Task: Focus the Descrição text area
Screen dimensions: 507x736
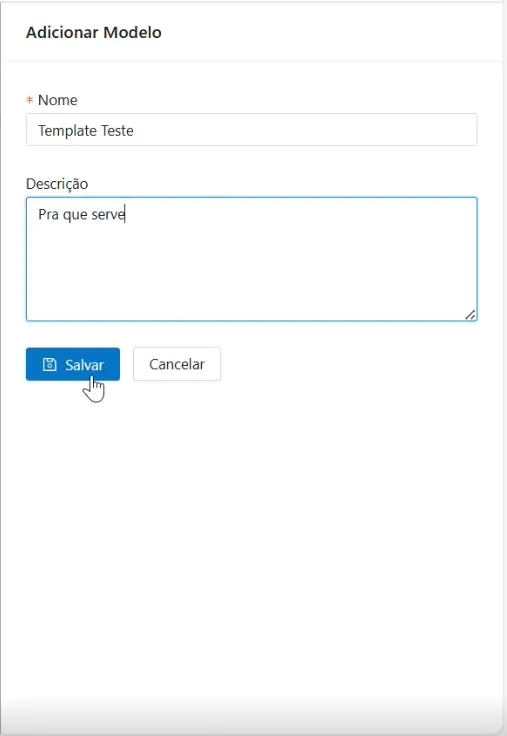Action: [x=252, y=259]
